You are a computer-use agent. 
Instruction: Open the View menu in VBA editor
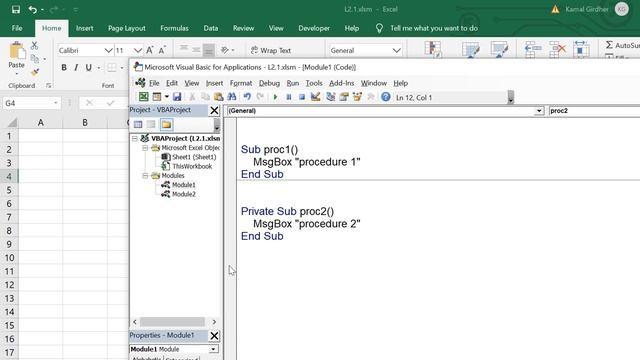click(x=191, y=83)
